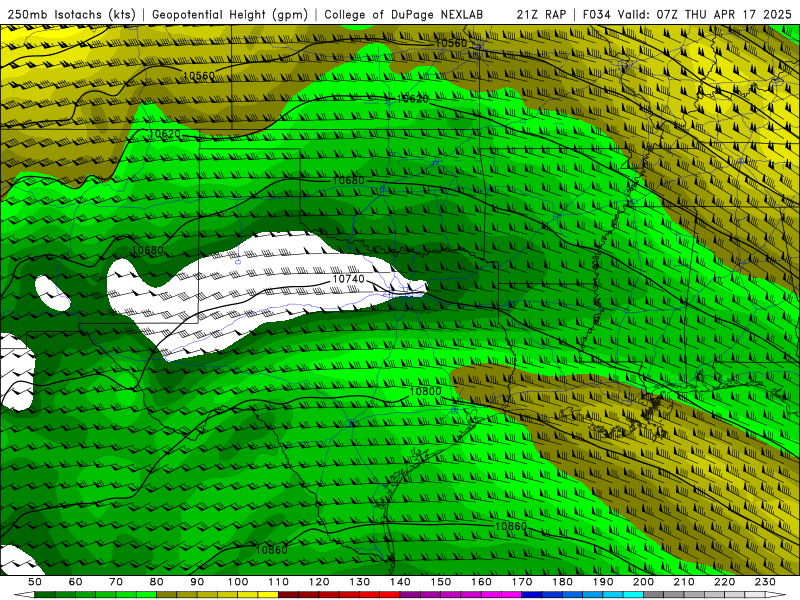Click the 140 knot colorbar label

coord(400,582)
